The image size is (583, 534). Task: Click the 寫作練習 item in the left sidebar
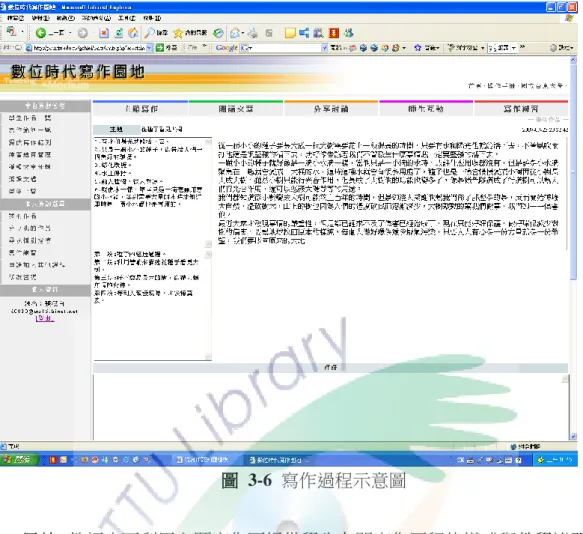[x=23, y=252]
